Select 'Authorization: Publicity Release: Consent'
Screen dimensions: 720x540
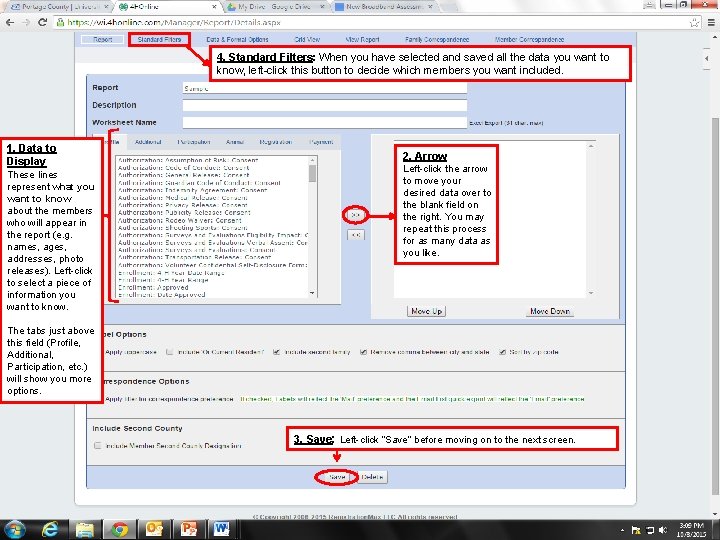184,213
